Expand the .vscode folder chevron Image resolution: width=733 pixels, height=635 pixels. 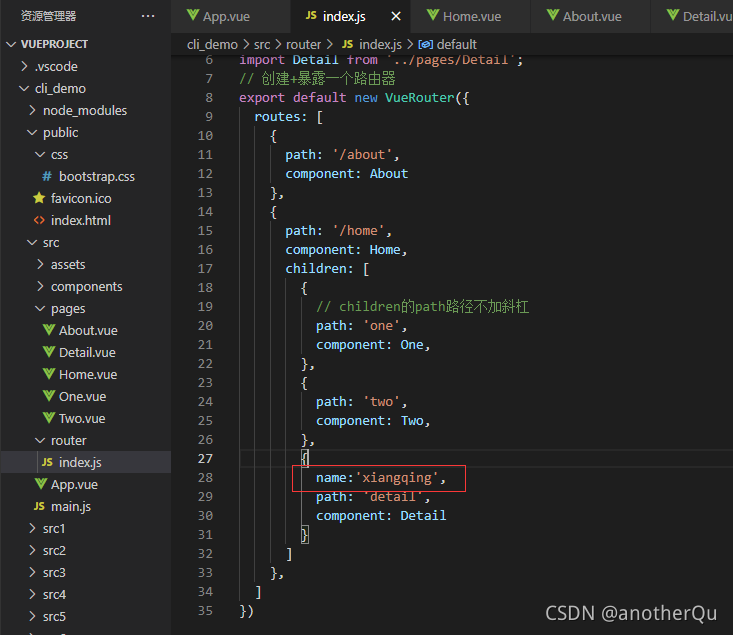[25, 66]
